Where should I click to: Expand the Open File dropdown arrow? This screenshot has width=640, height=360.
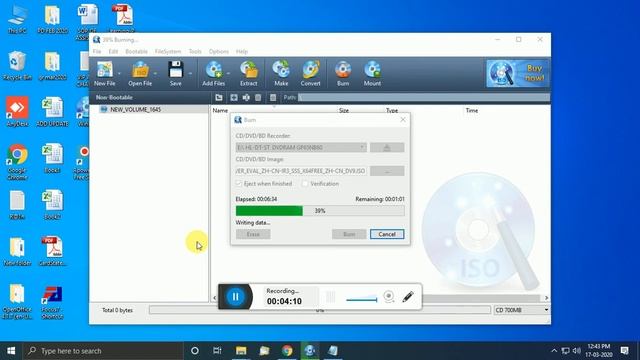[x=155, y=73]
